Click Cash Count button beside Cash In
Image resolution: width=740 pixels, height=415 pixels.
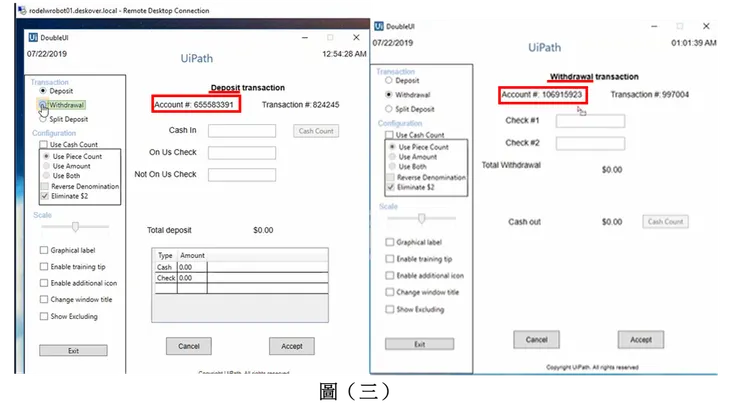pyautogui.click(x=316, y=131)
